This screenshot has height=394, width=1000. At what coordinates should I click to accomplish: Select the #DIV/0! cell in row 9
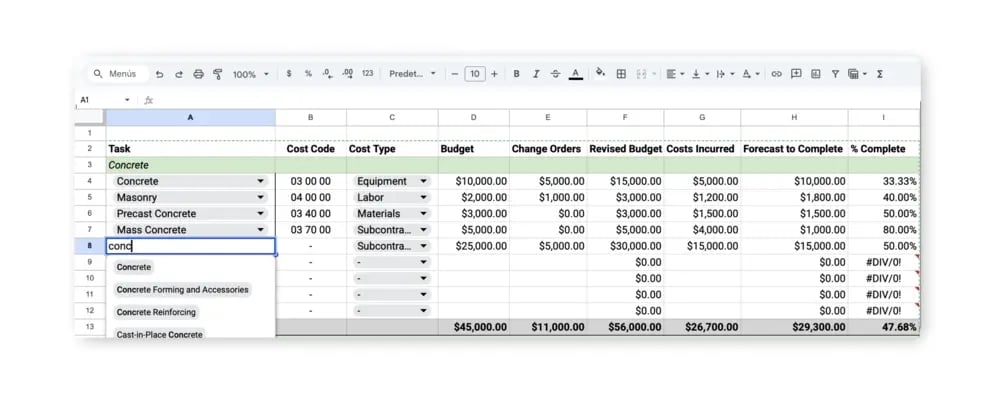884,262
